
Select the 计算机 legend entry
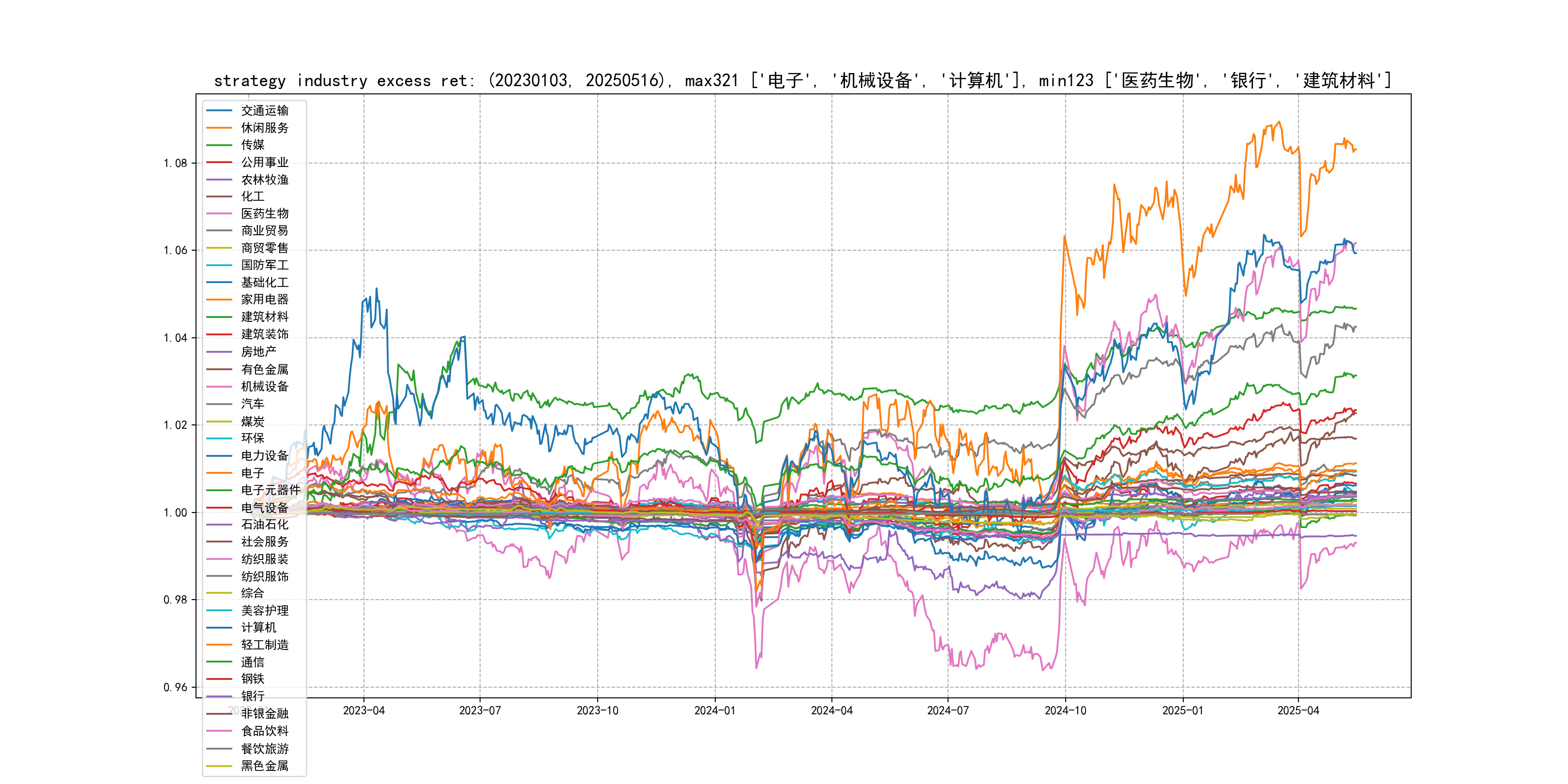258,628
